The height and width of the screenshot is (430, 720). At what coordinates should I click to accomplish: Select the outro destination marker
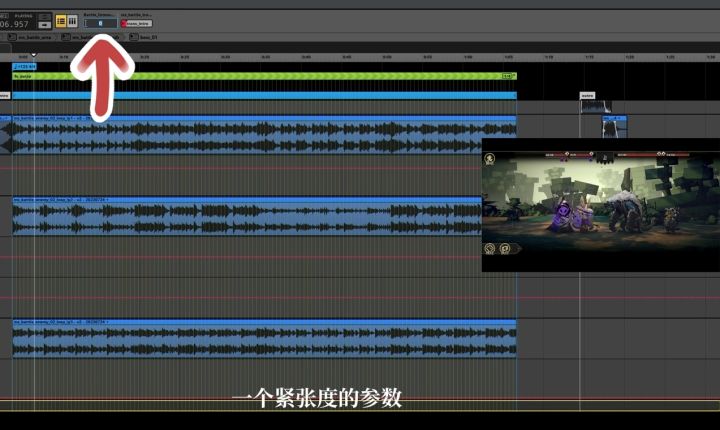click(x=587, y=96)
